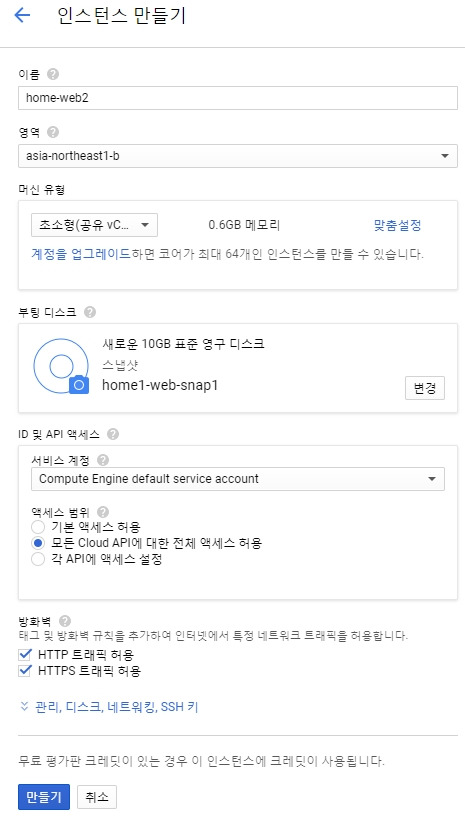Select 기본 액세스 허용 radio option

38,526
